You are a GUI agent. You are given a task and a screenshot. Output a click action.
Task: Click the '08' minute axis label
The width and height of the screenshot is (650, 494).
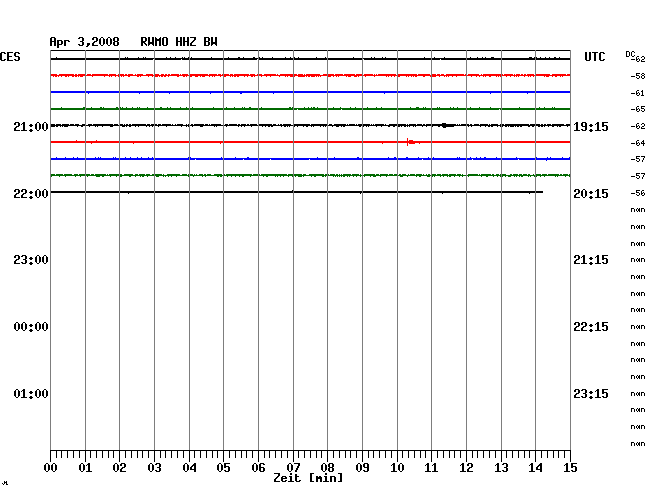point(327,467)
